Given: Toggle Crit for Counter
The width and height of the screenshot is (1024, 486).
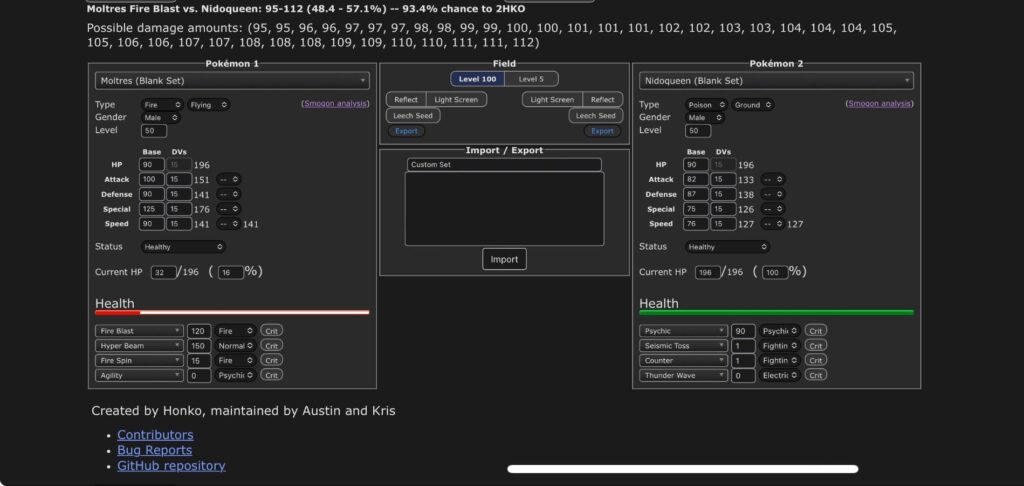Looking at the screenshot, I should [x=816, y=361].
